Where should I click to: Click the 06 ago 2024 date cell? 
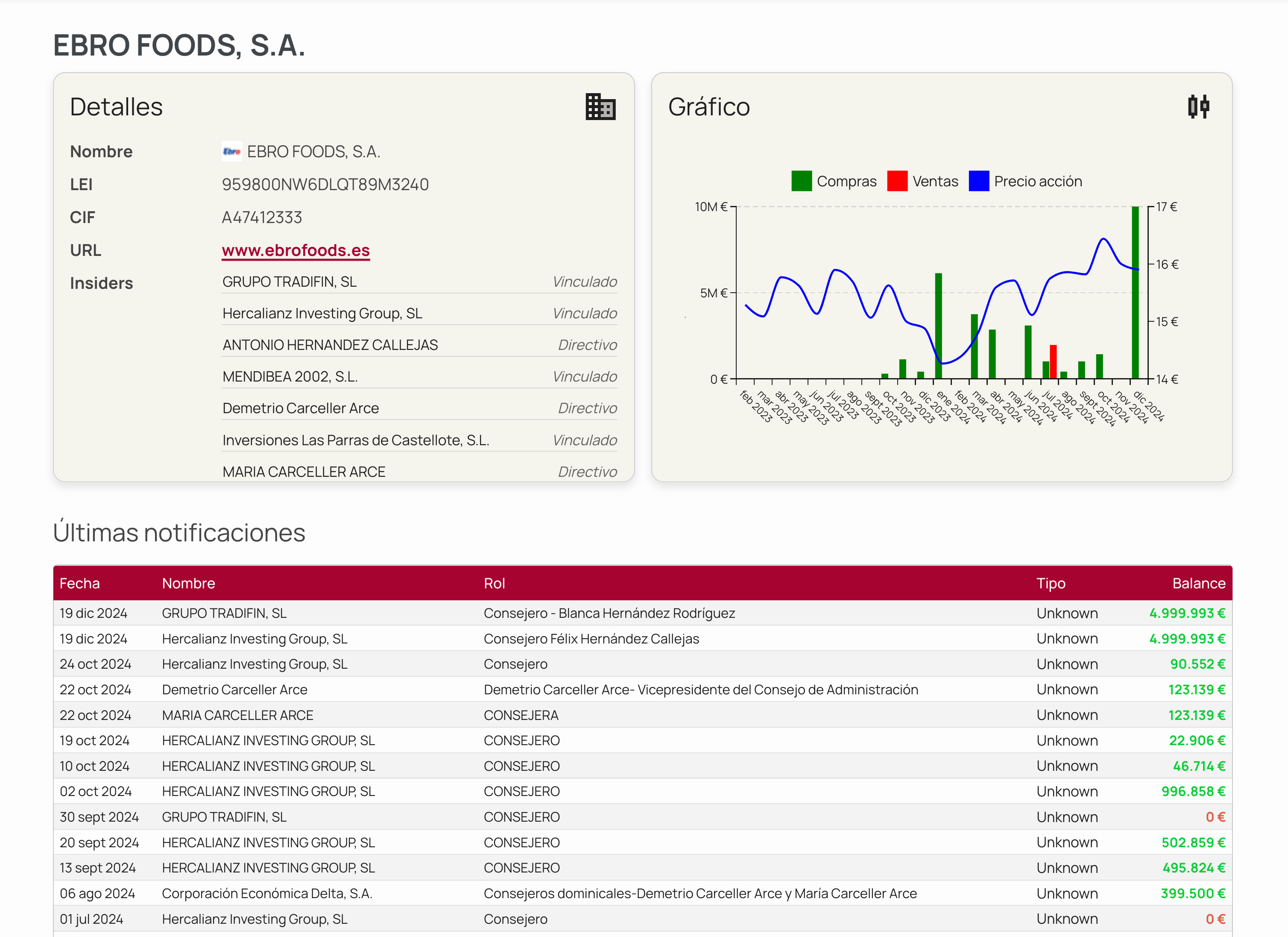click(x=97, y=894)
